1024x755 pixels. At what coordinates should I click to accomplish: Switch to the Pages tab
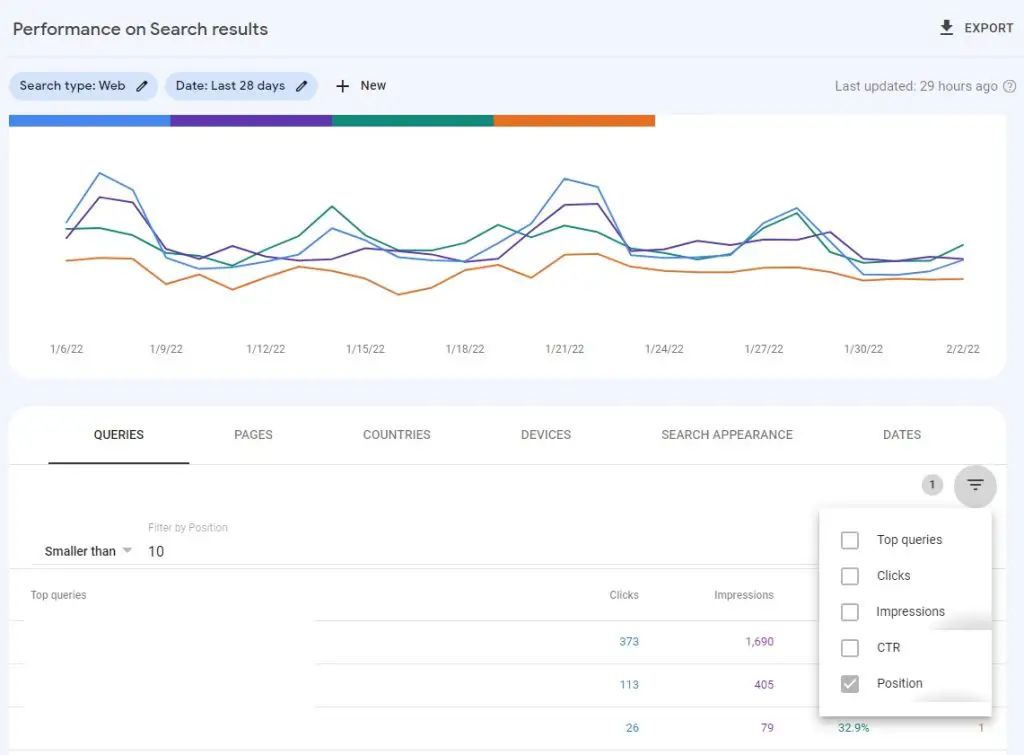(253, 435)
